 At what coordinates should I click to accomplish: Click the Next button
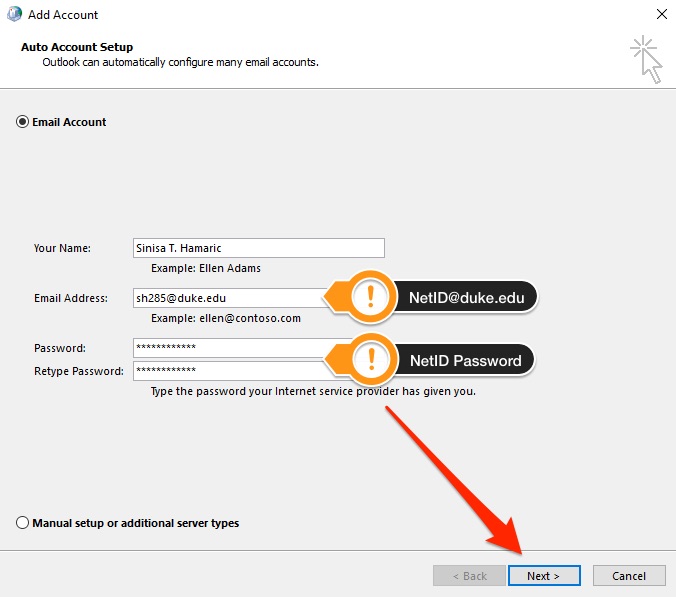[x=544, y=575]
